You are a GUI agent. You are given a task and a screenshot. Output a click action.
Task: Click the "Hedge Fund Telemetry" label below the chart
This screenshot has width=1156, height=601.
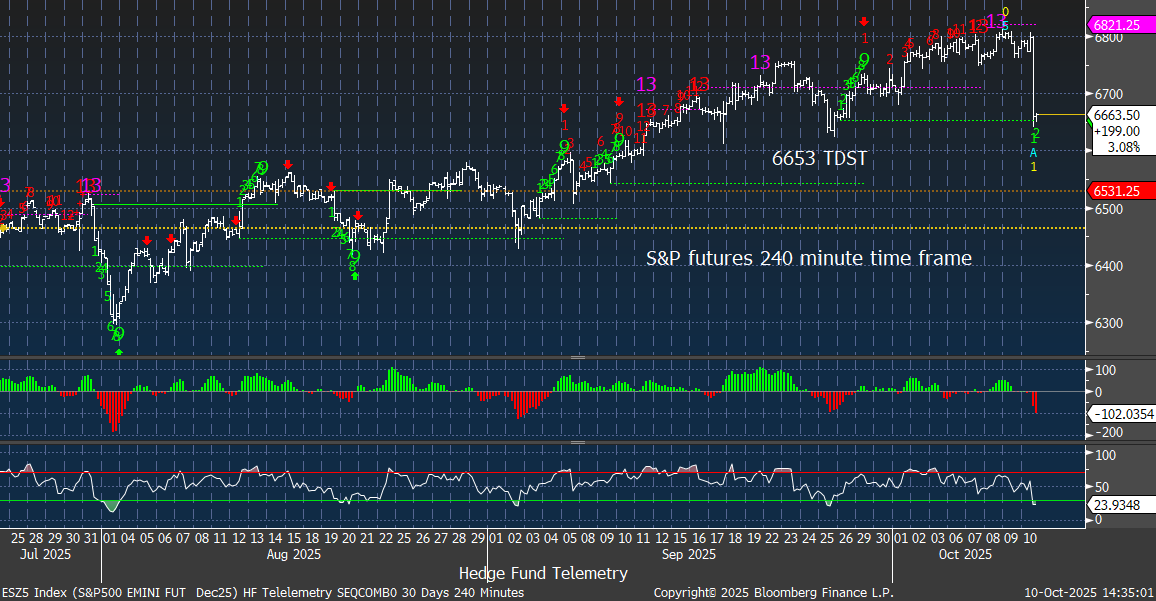tap(543, 573)
